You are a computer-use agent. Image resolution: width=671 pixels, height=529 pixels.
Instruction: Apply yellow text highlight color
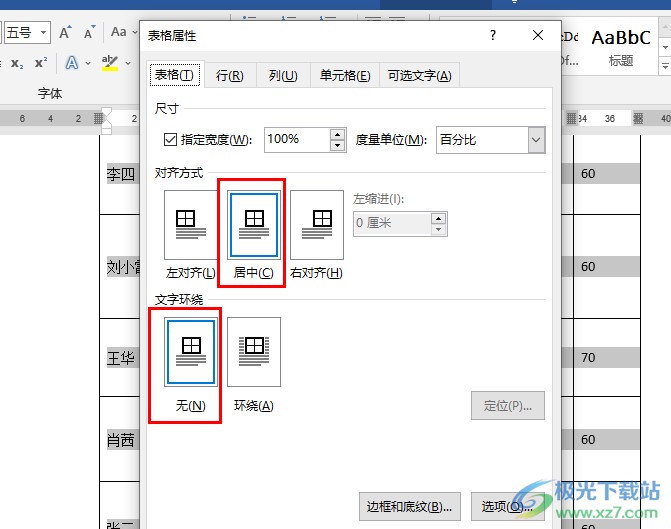tap(110, 63)
